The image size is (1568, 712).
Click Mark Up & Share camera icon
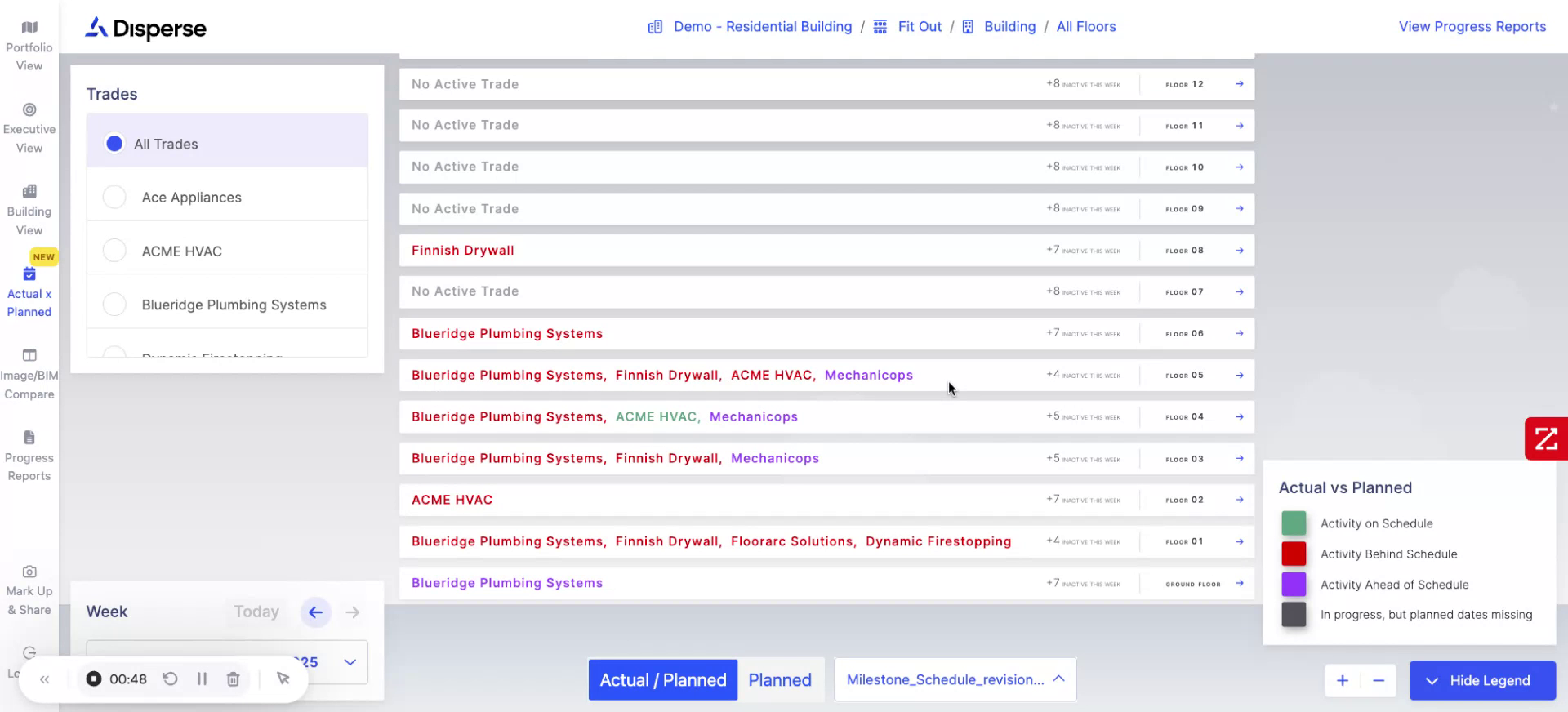tap(29, 572)
